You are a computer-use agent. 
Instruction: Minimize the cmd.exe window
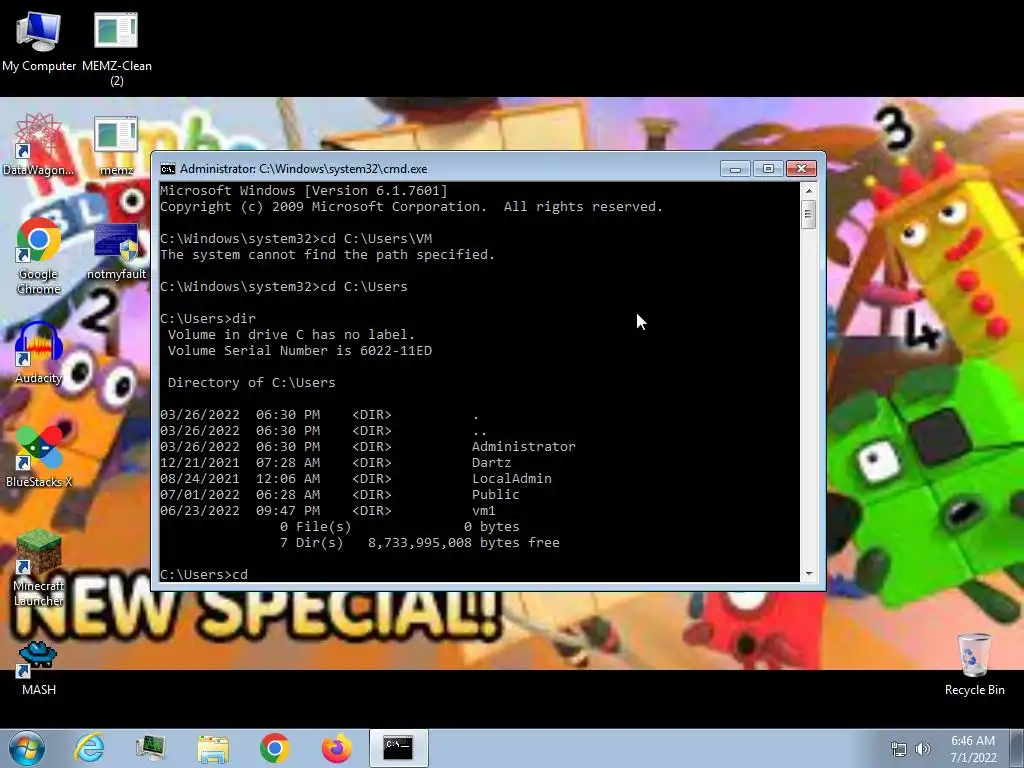(x=735, y=168)
